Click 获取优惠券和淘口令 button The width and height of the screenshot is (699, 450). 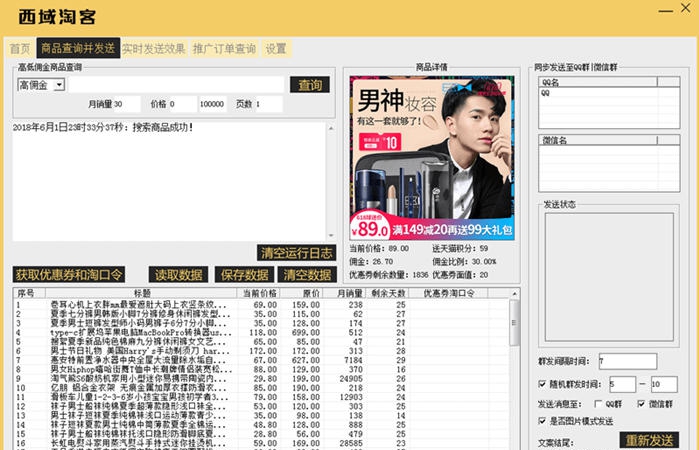click(69, 275)
